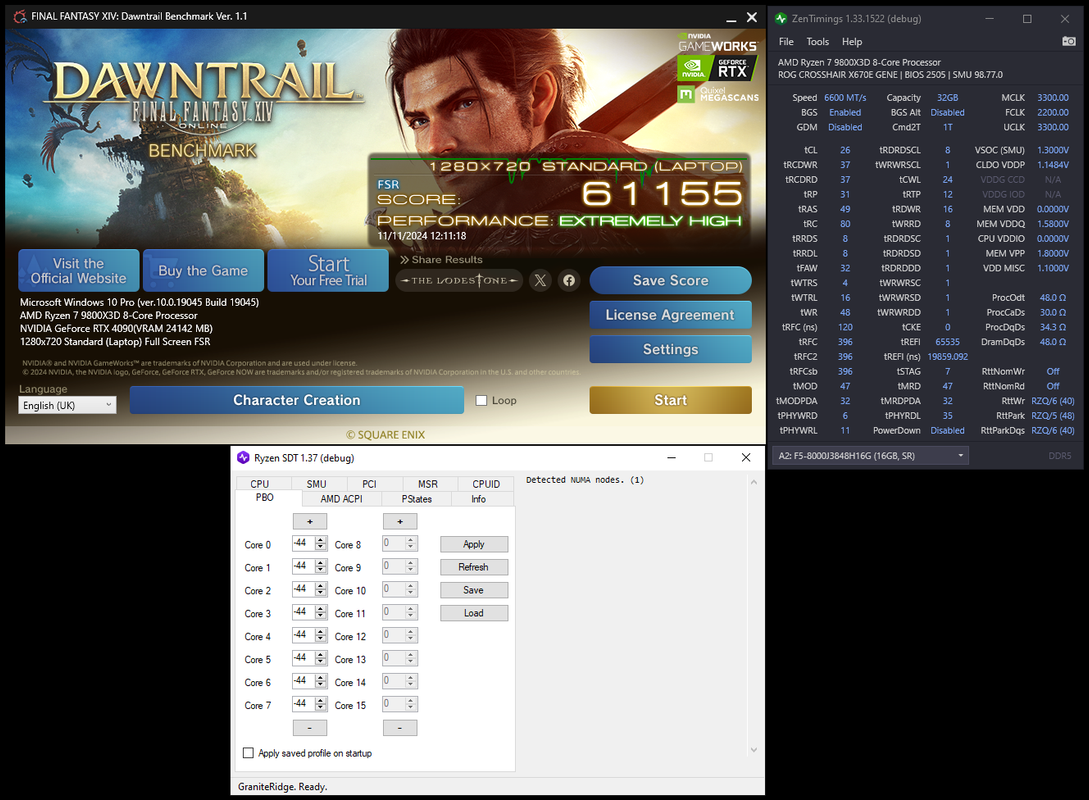Click the Core 7 offset stepper arrows
Viewport: 1089px width, 800px height.
[320, 704]
